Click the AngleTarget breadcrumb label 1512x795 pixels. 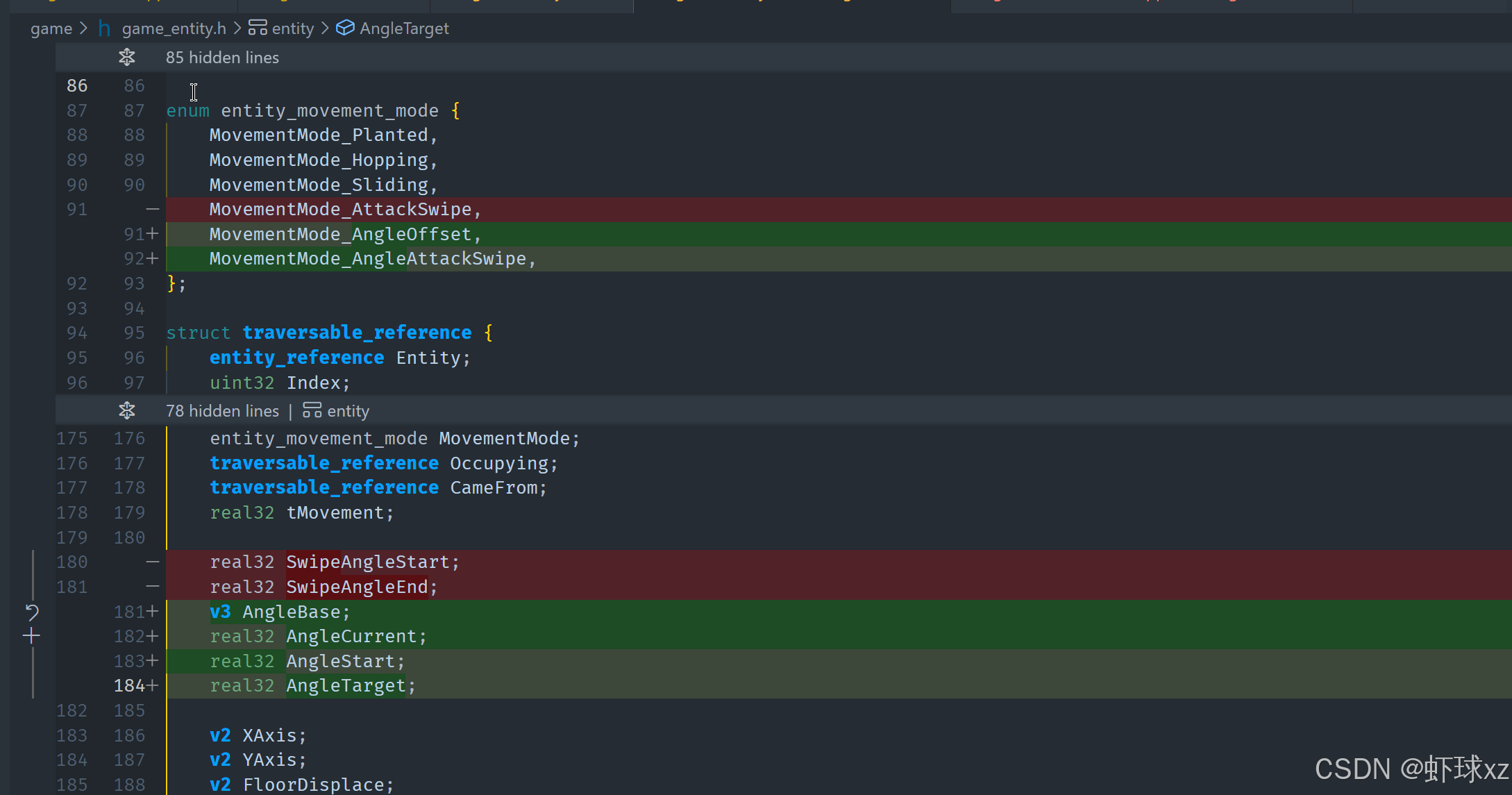(404, 28)
